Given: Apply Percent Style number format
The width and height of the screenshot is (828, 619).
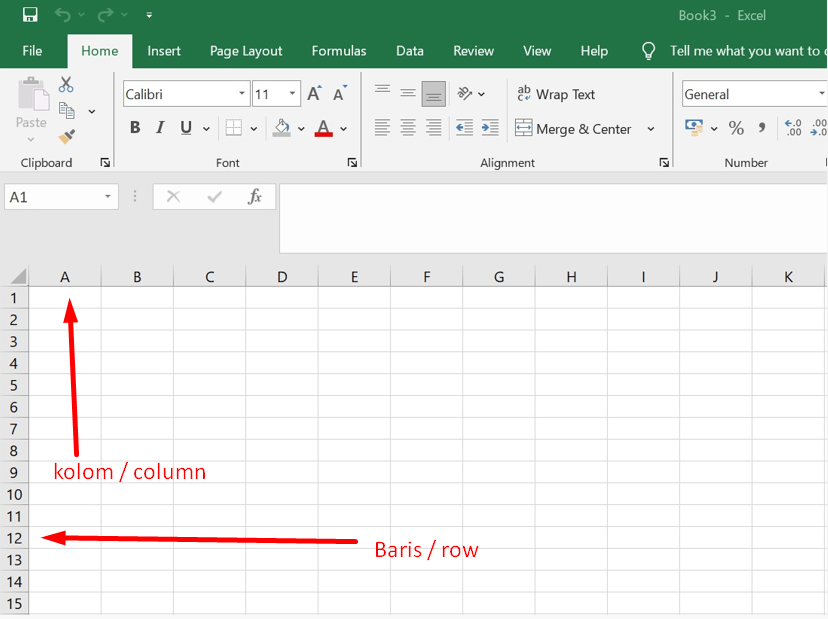Looking at the screenshot, I should (x=736, y=128).
